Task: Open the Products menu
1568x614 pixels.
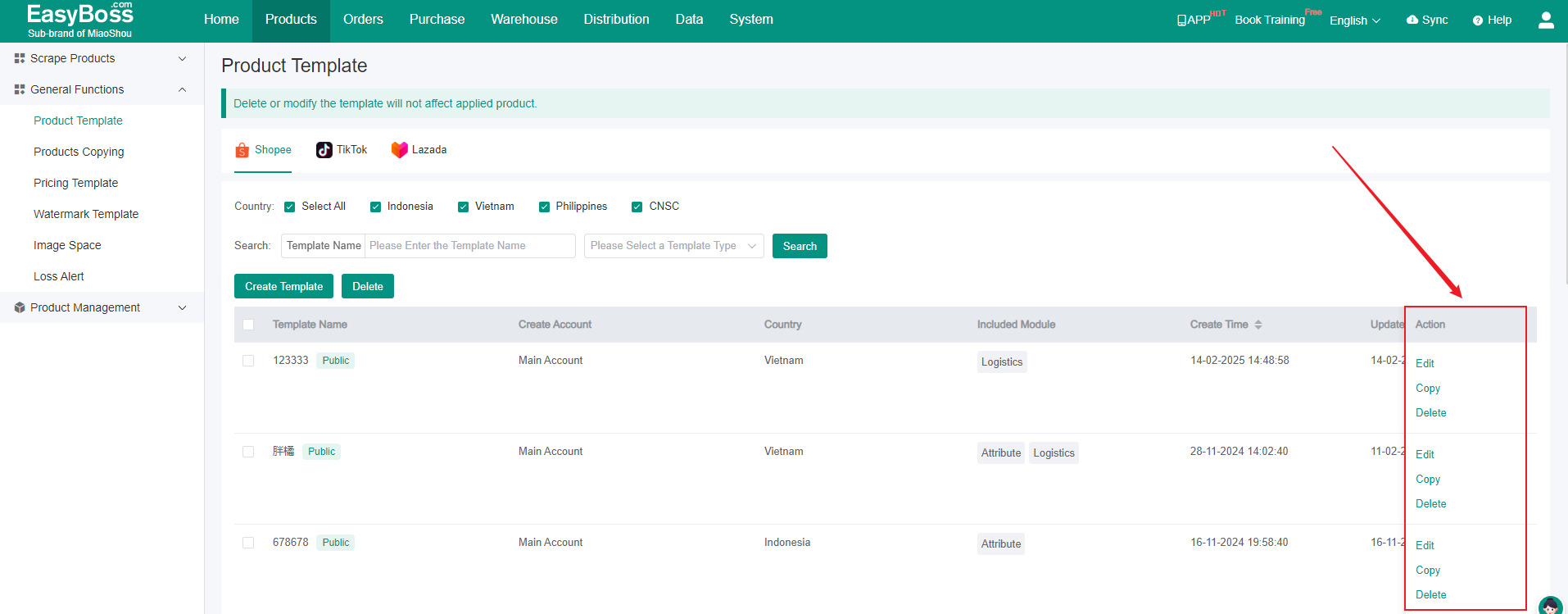Action: 291,20
